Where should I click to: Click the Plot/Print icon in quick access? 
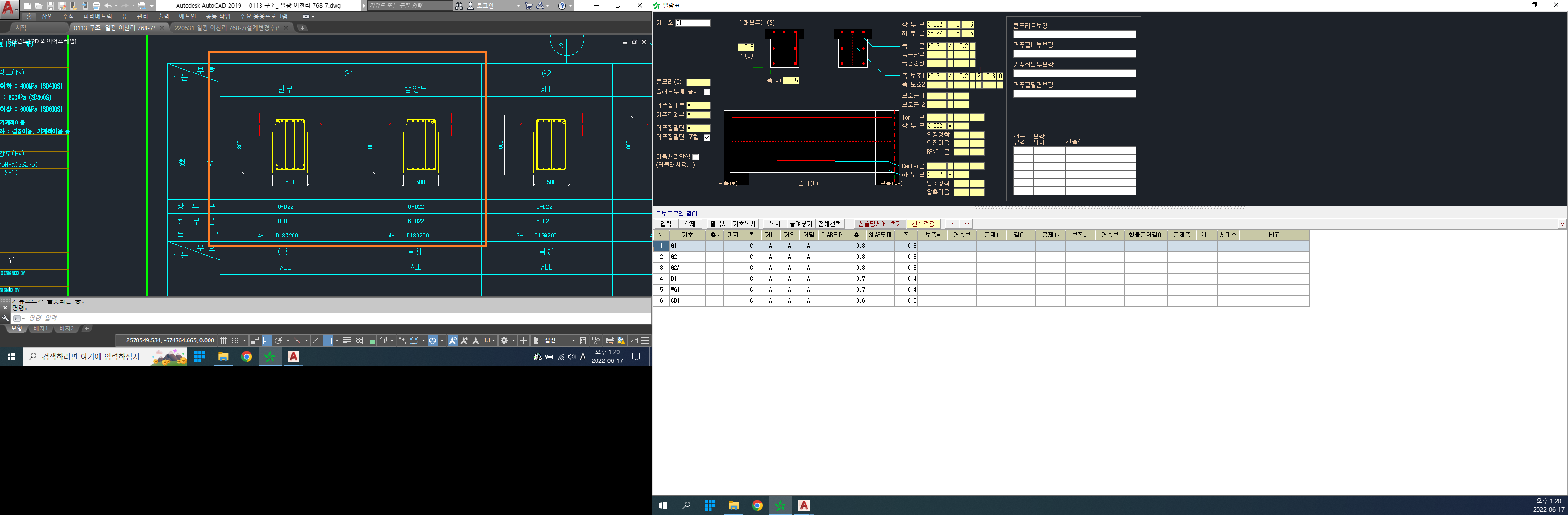tap(96, 5)
